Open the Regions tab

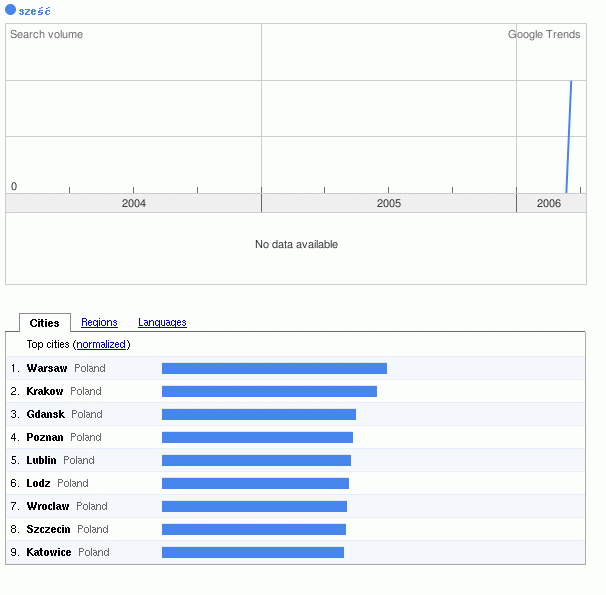[x=99, y=323]
